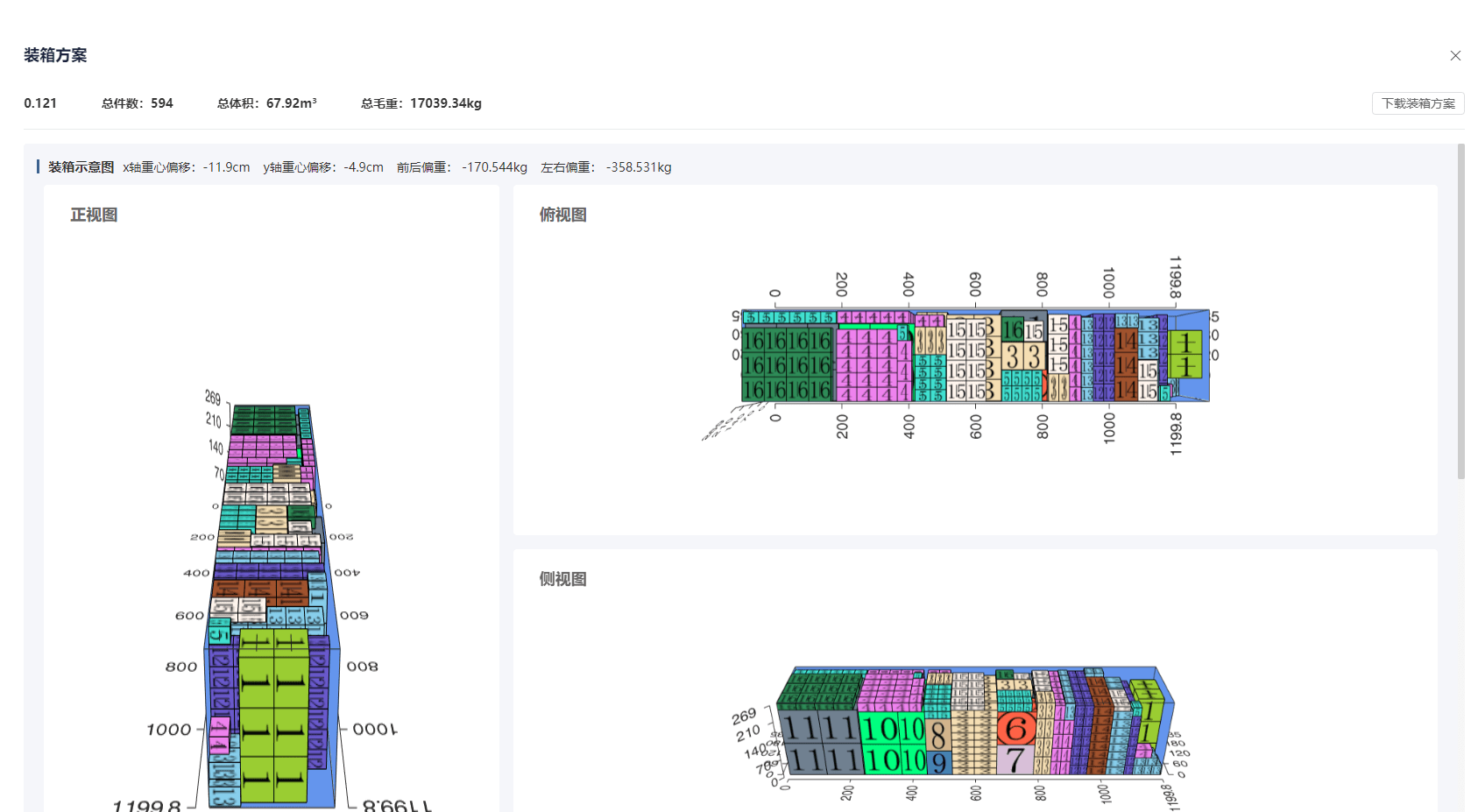Click the 俯视图 panel label
This screenshot has width=1471, height=812.
click(x=562, y=215)
